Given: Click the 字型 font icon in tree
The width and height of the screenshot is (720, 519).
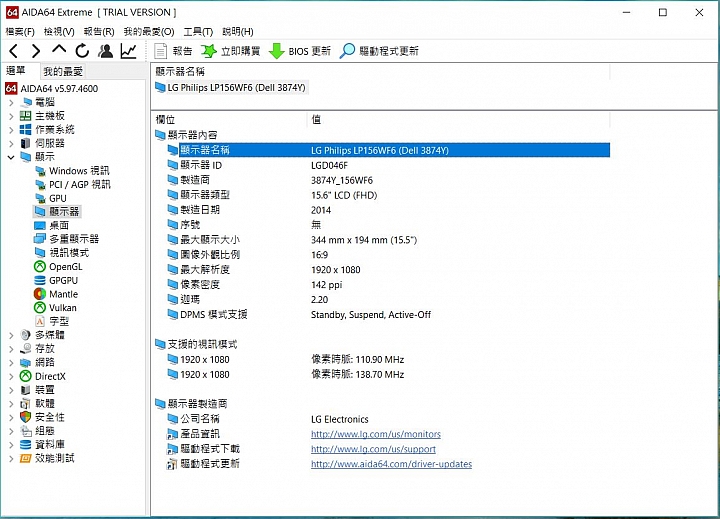Looking at the screenshot, I should tap(40, 321).
